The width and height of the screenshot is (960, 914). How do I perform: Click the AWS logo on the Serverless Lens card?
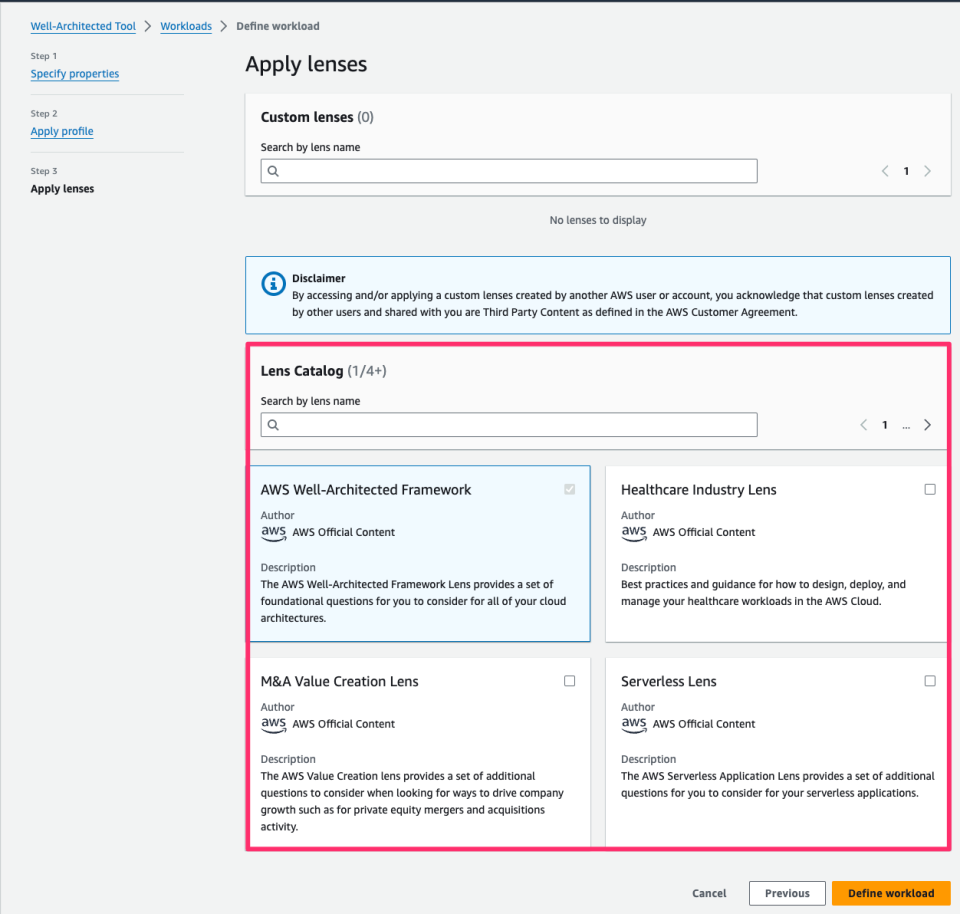[633, 724]
